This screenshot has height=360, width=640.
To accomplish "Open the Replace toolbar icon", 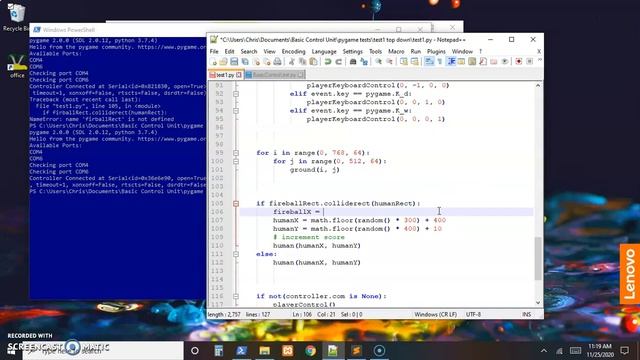I will (364, 62).
